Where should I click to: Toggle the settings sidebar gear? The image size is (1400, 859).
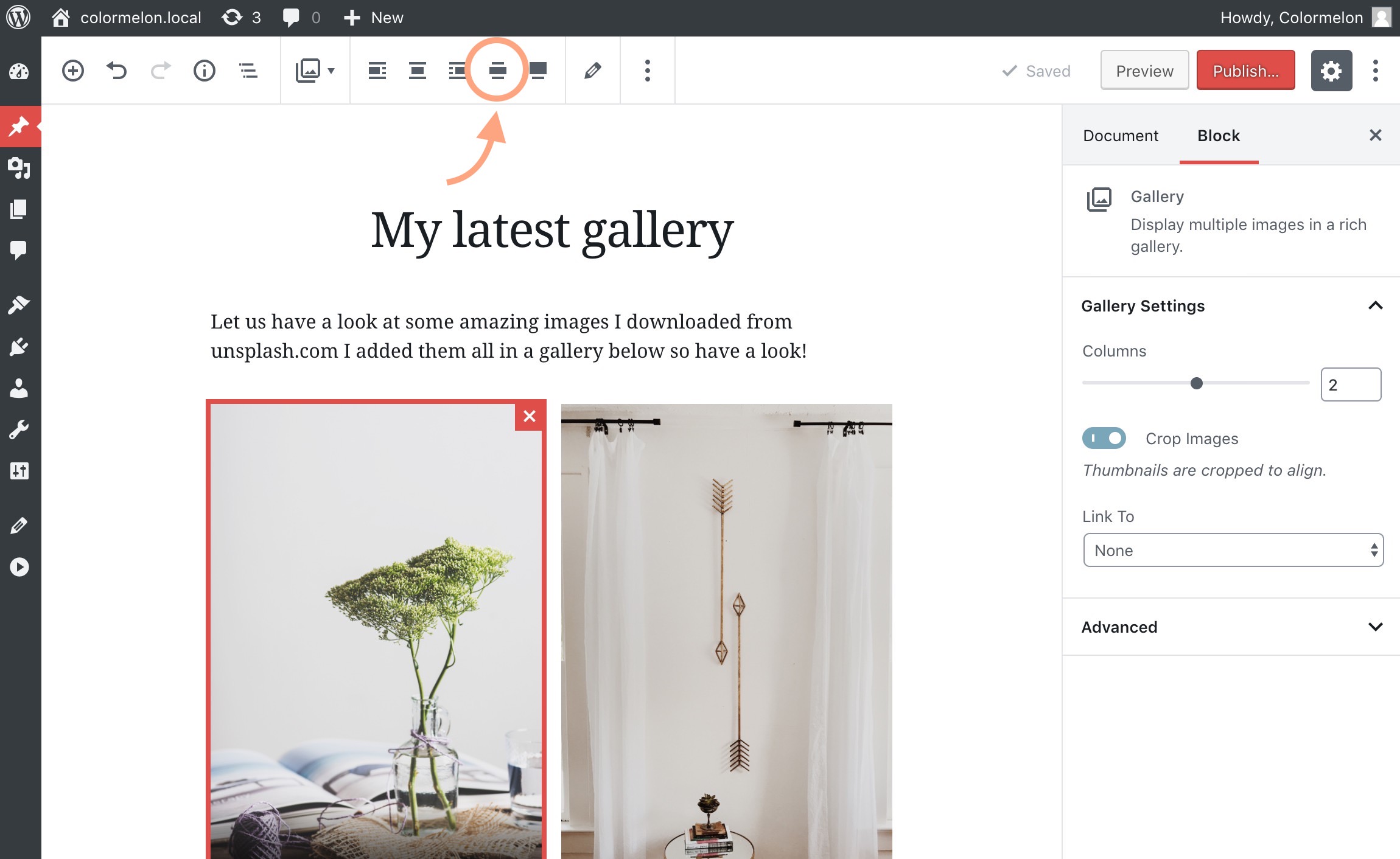point(1331,71)
